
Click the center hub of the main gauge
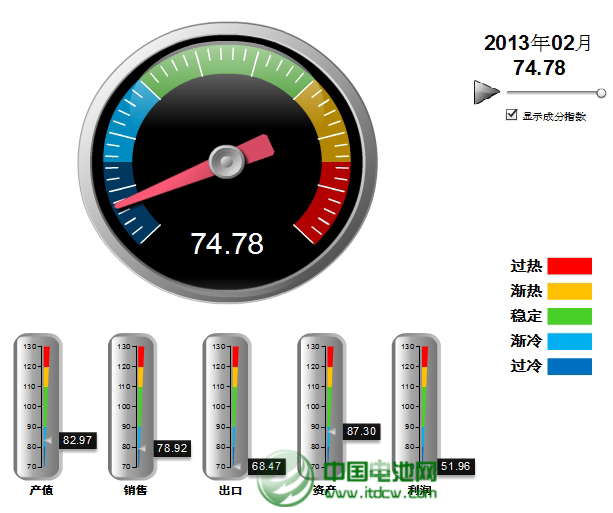(x=227, y=158)
